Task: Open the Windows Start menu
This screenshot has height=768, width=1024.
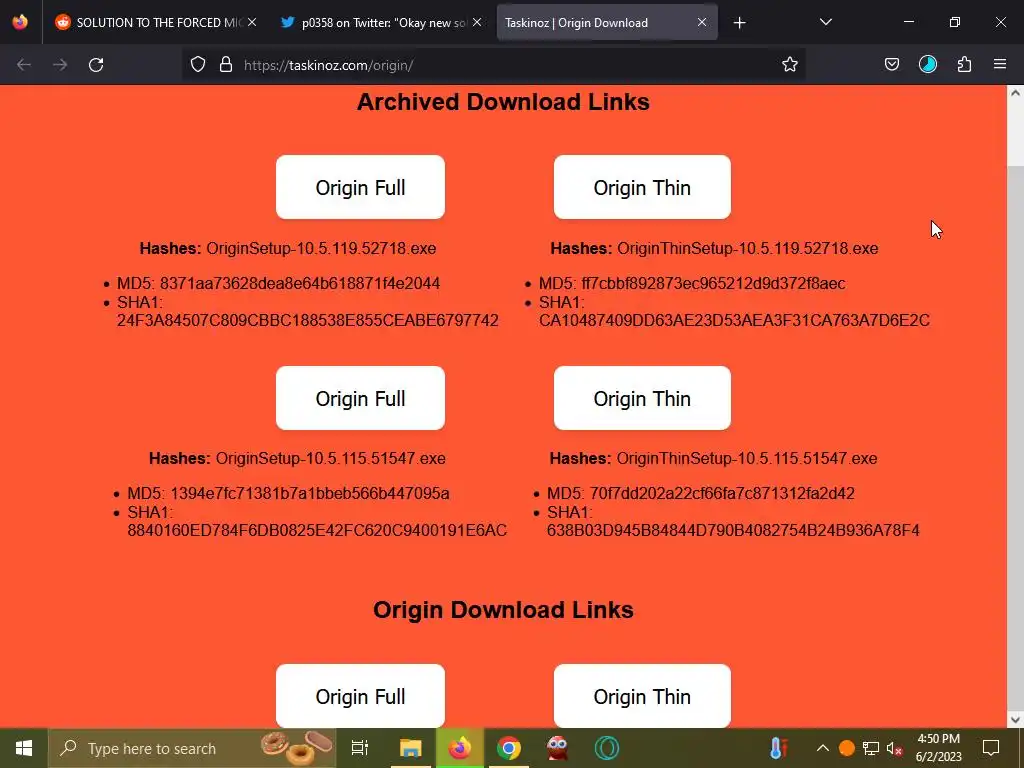Action: (24, 748)
